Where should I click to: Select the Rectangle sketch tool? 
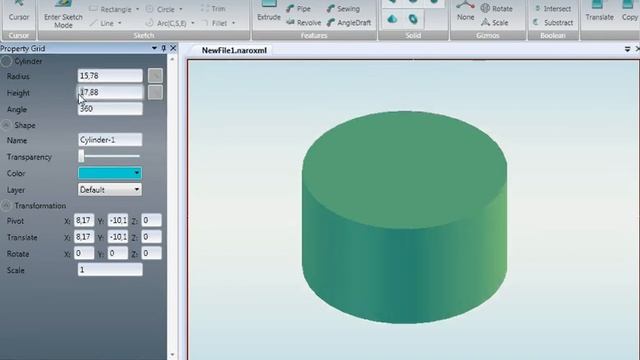click(111, 9)
